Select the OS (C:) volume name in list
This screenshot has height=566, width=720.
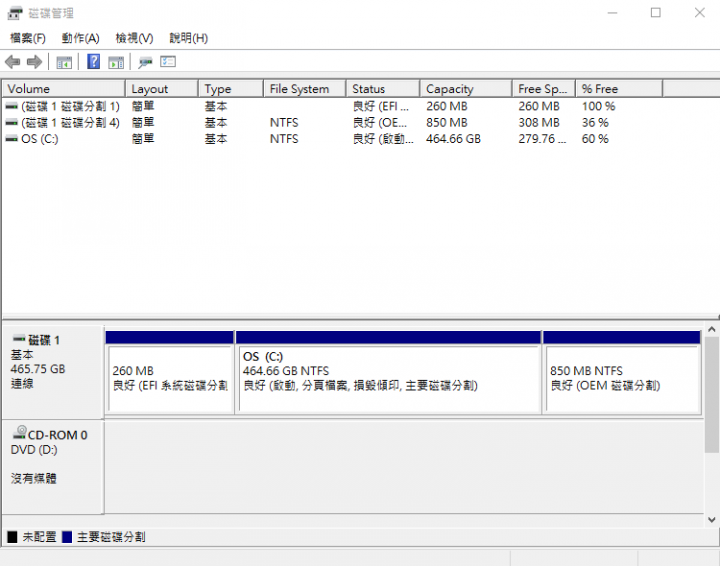click(x=39, y=139)
